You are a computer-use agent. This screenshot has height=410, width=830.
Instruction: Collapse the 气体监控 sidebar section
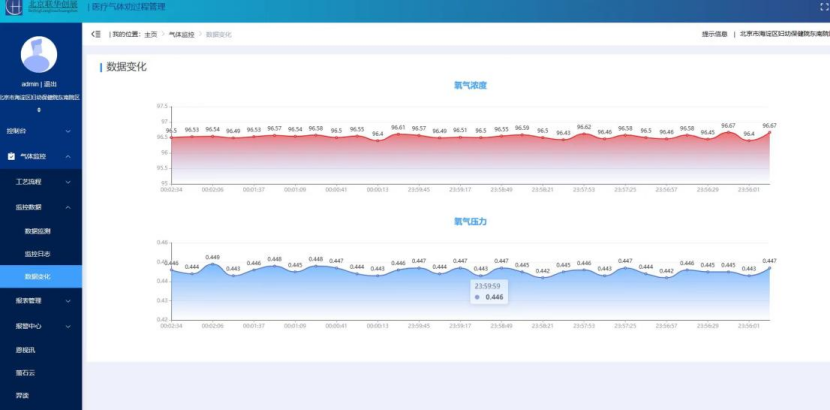68,156
